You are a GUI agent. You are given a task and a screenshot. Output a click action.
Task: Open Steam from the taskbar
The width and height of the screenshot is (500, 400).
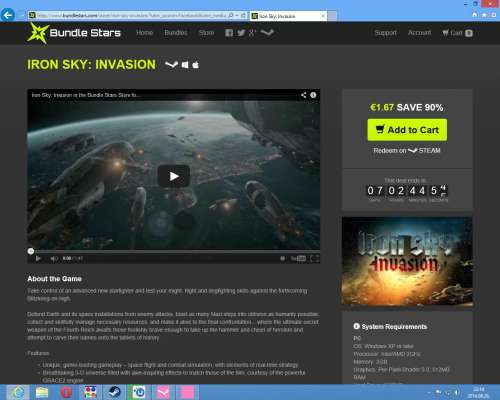[x=114, y=392]
